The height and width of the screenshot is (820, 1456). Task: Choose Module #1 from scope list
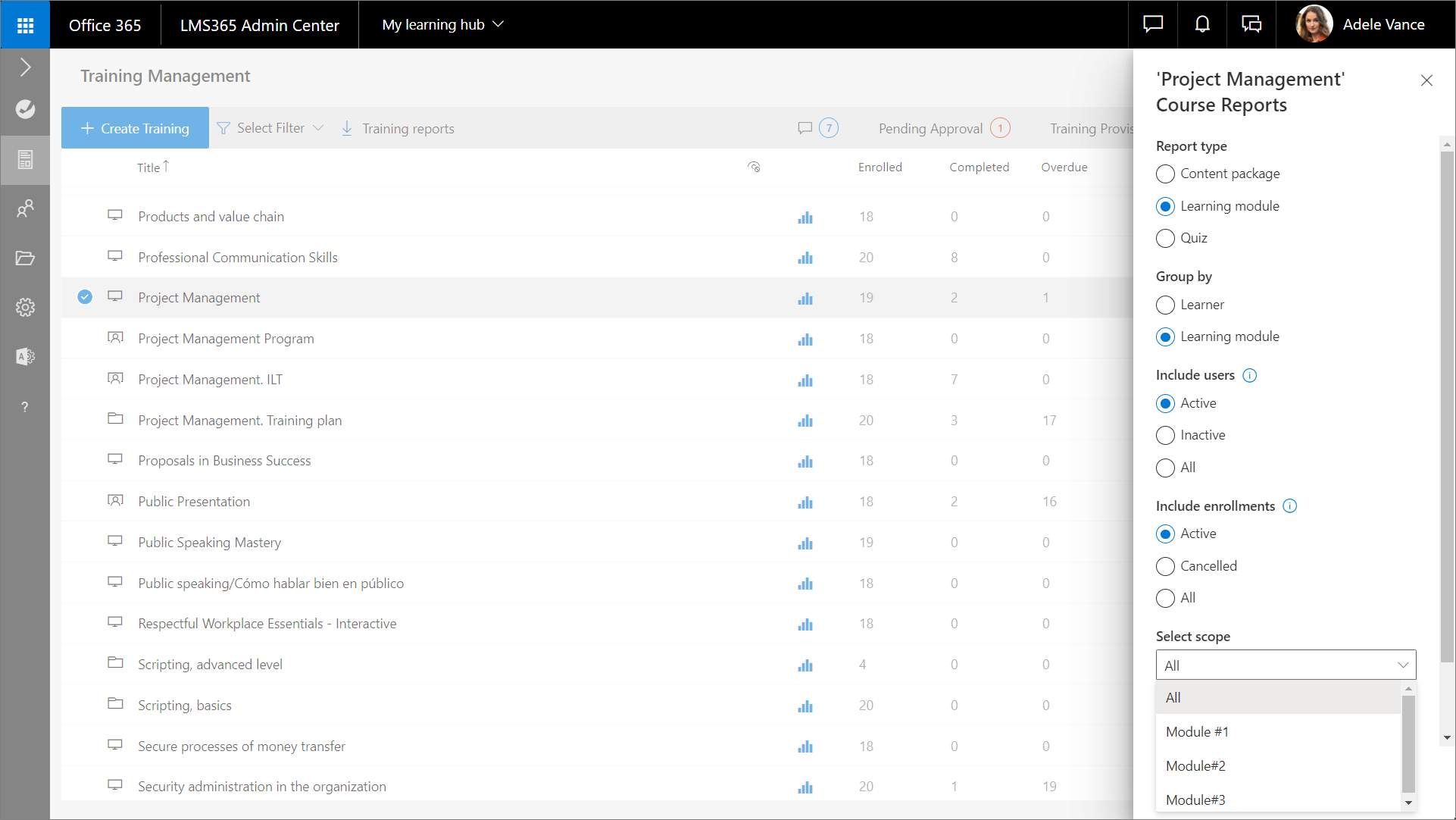click(x=1197, y=732)
